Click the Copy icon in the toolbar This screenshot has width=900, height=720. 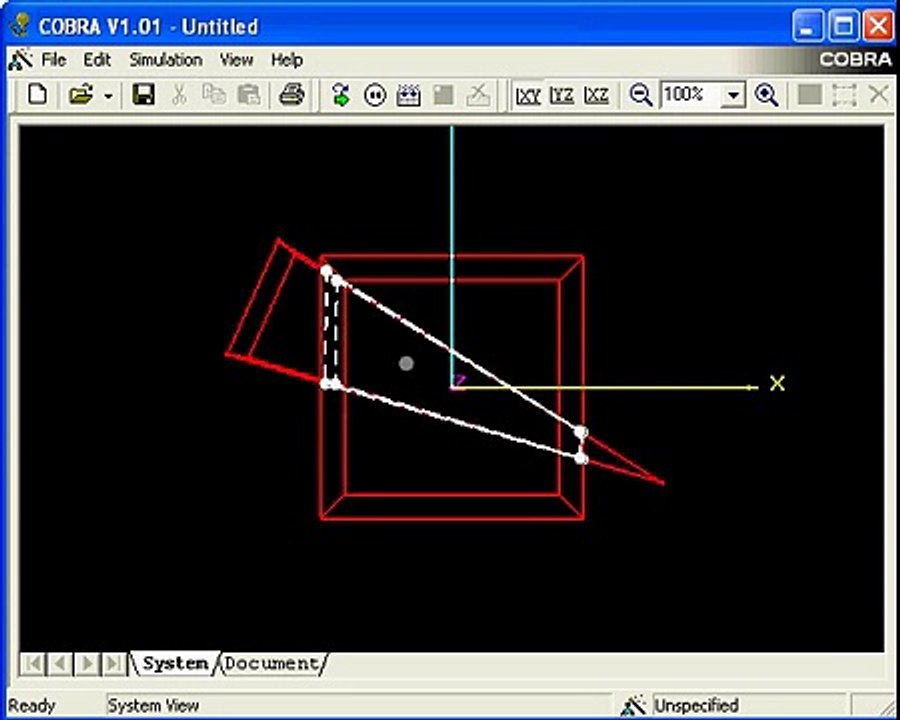[x=214, y=94]
